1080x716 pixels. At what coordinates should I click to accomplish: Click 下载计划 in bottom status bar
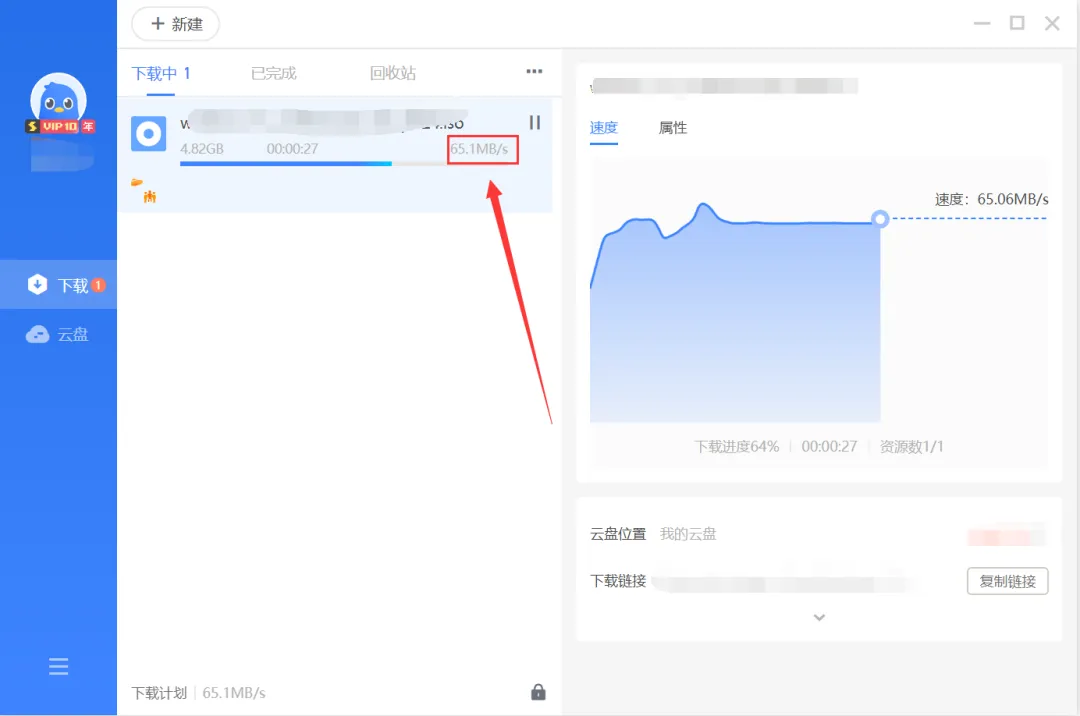tap(158, 693)
